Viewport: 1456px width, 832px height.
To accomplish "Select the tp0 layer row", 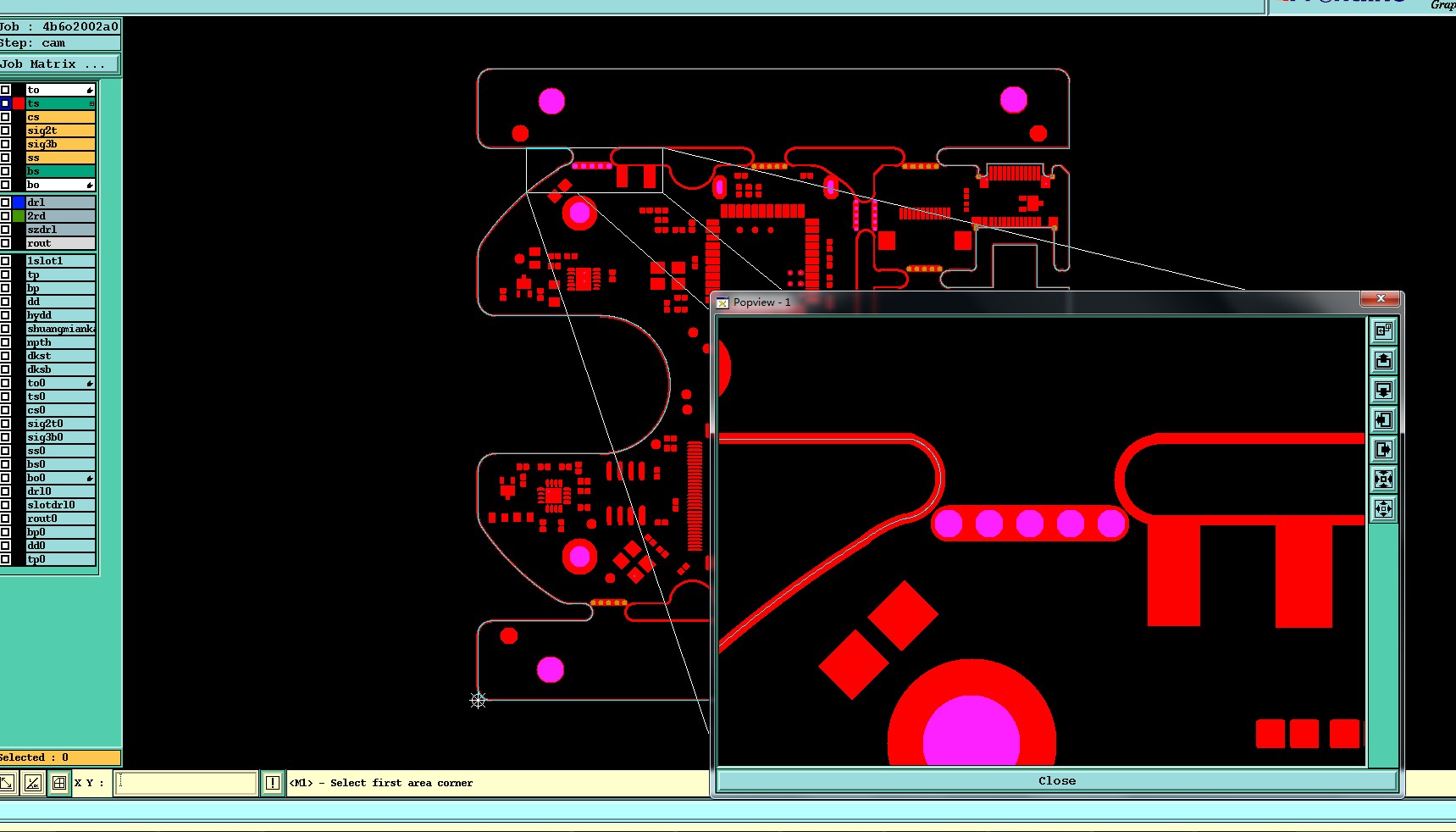I will pyautogui.click(x=60, y=559).
